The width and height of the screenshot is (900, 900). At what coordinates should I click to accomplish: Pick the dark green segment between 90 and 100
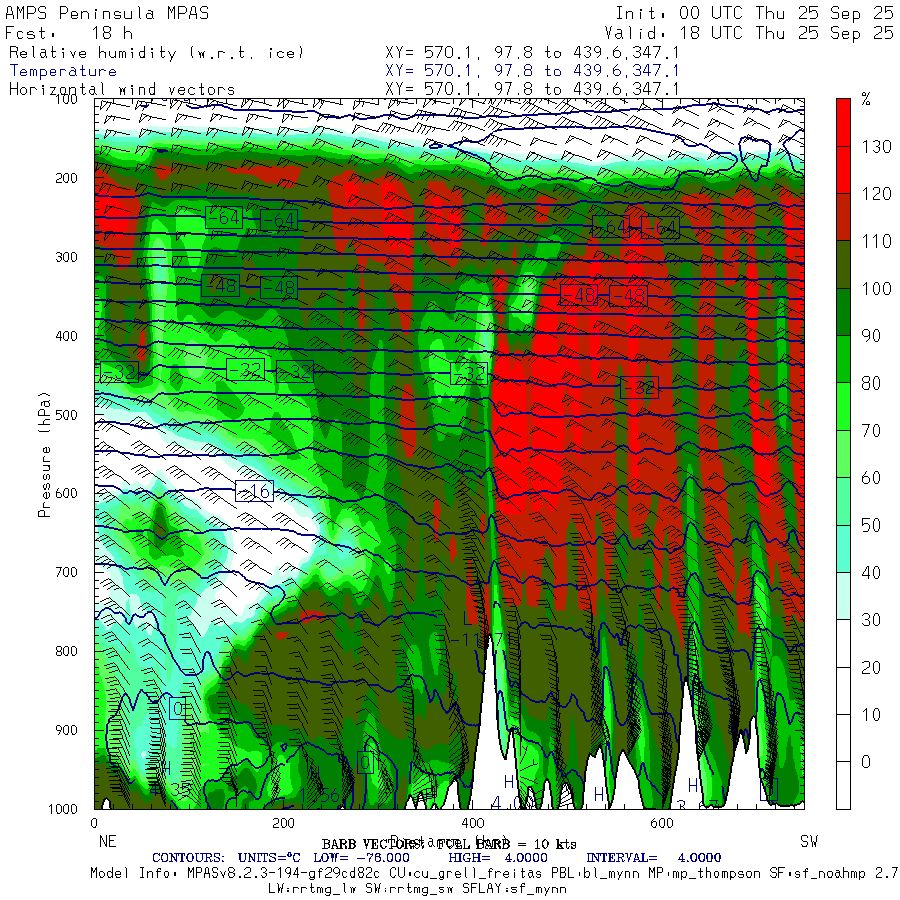point(843,312)
